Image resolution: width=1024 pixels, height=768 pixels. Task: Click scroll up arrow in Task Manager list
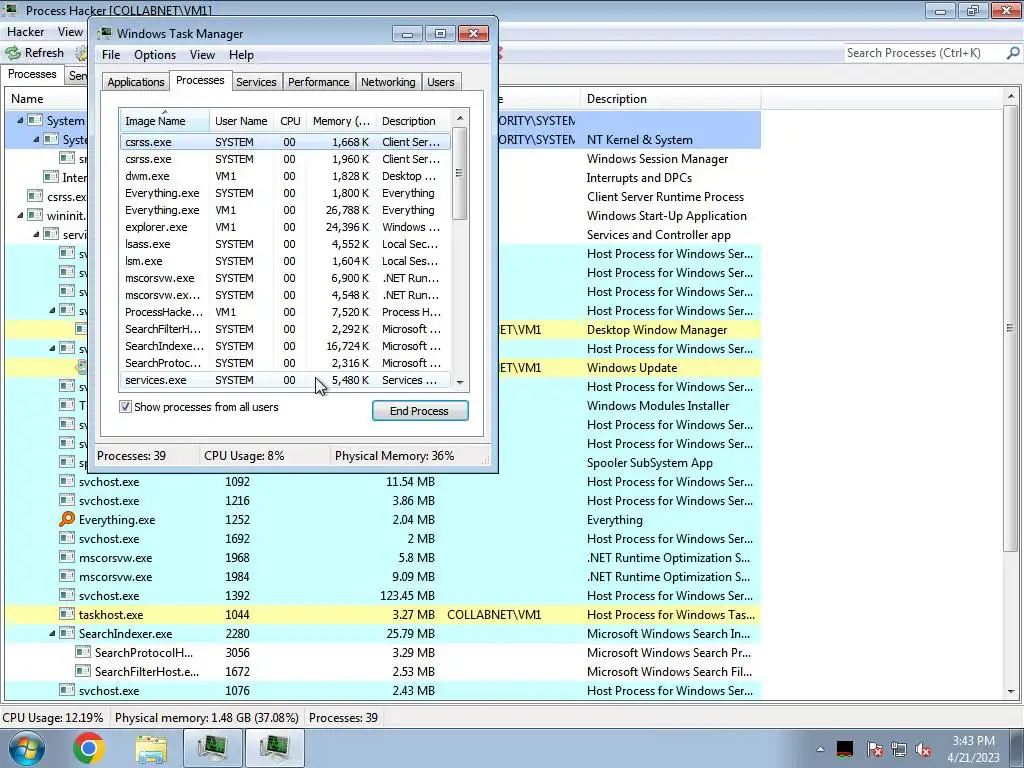pyautogui.click(x=460, y=118)
